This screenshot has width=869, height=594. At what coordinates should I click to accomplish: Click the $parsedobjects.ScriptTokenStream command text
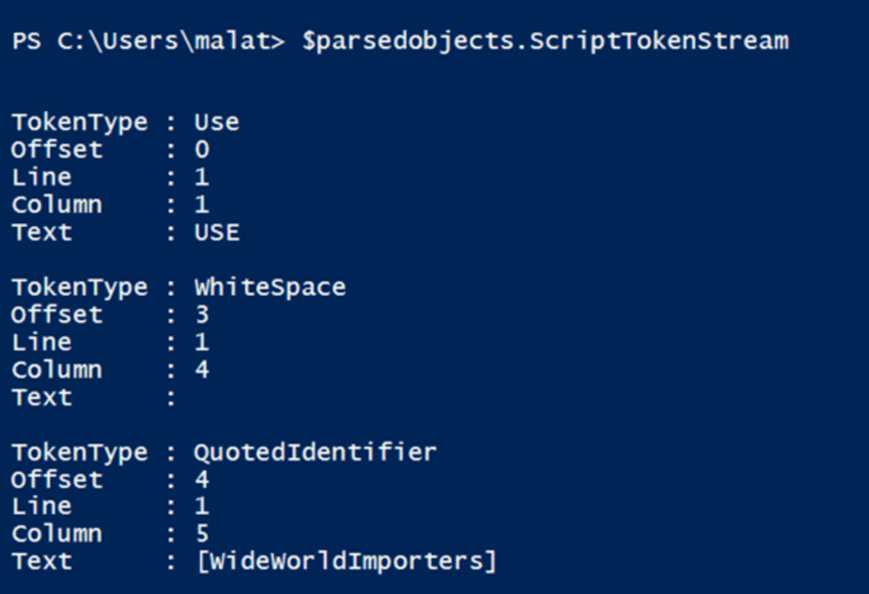click(x=545, y=41)
